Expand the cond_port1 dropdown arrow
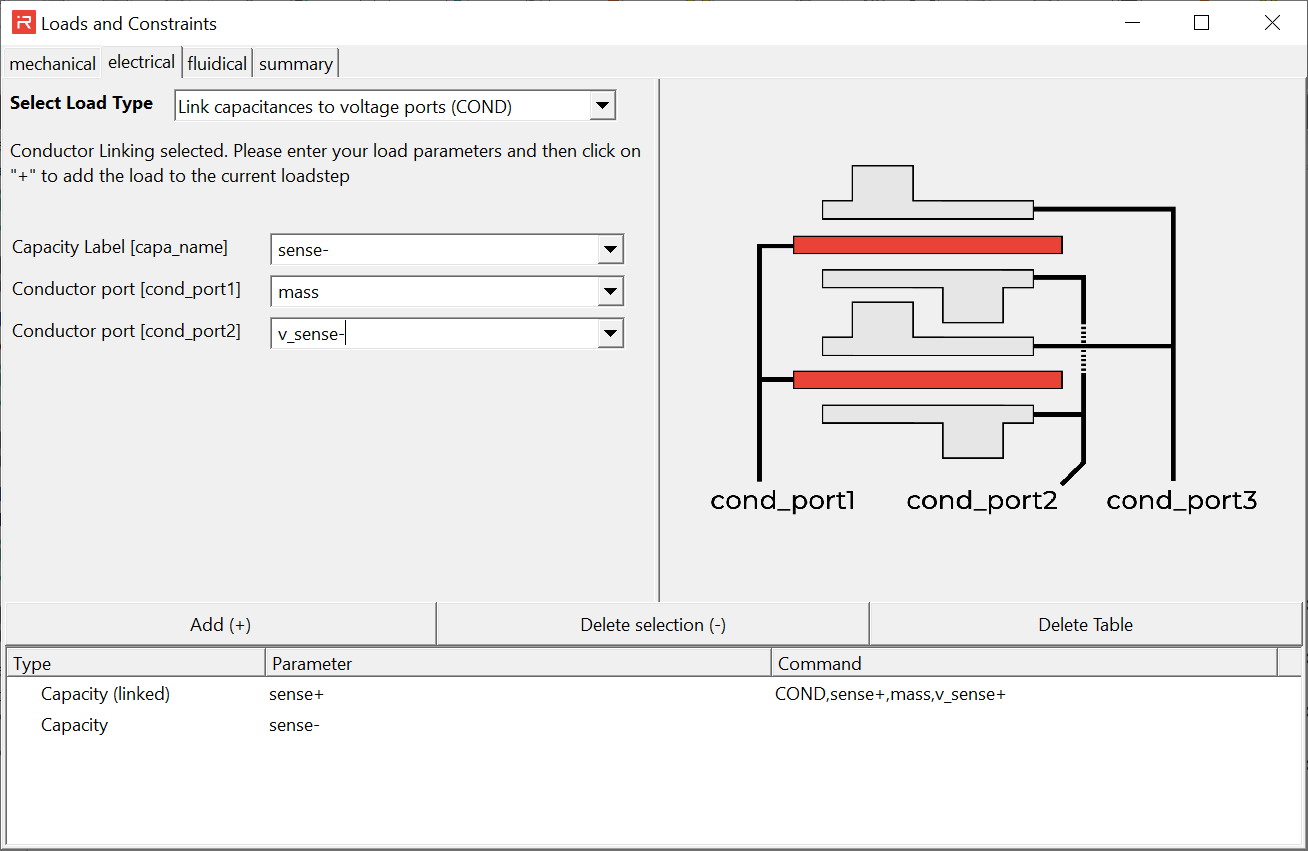The width and height of the screenshot is (1308, 851). click(x=609, y=292)
